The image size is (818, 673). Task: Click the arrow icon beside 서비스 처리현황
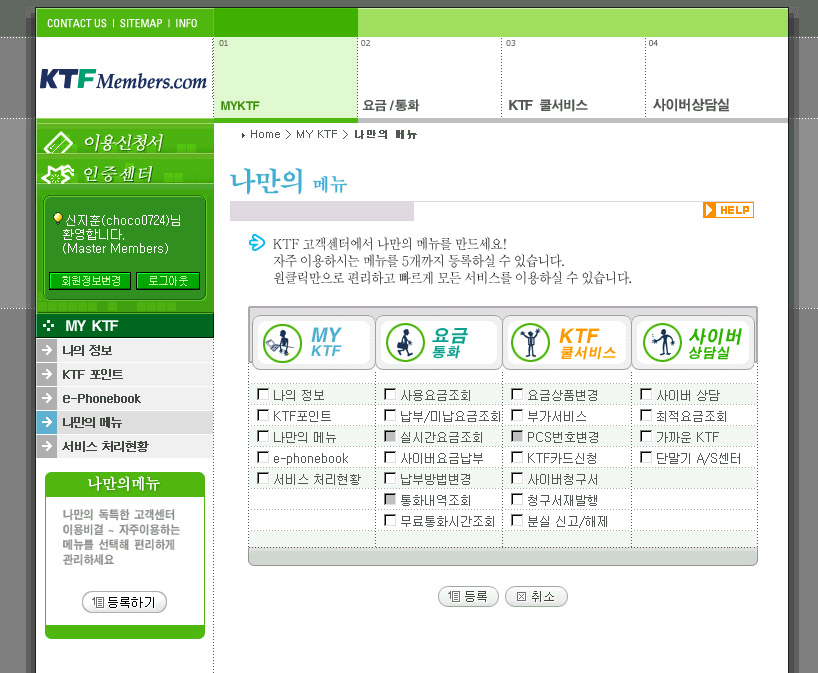47,446
